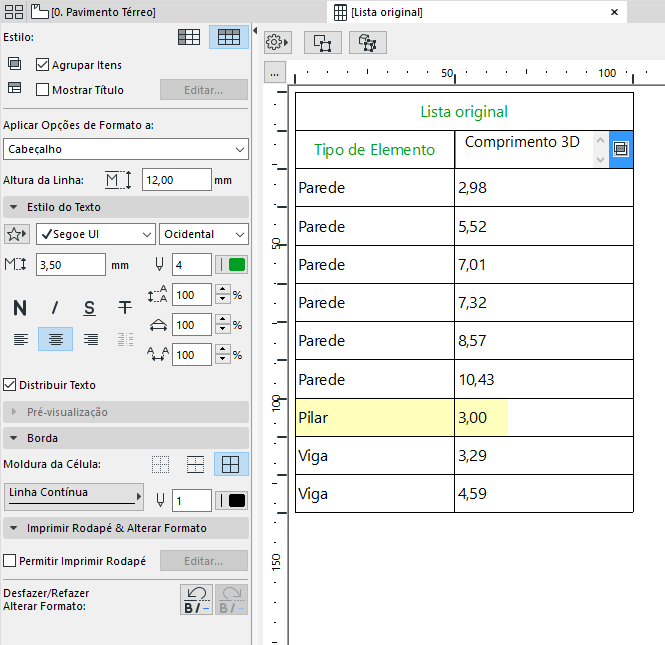665x645 pixels.
Task: Undo format change
Action: coord(196,600)
